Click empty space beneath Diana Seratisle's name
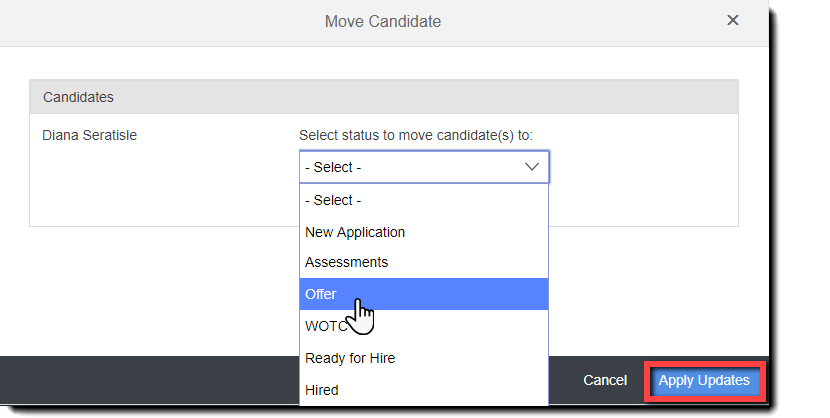Screen dimensions: 830x418 pos(120,185)
